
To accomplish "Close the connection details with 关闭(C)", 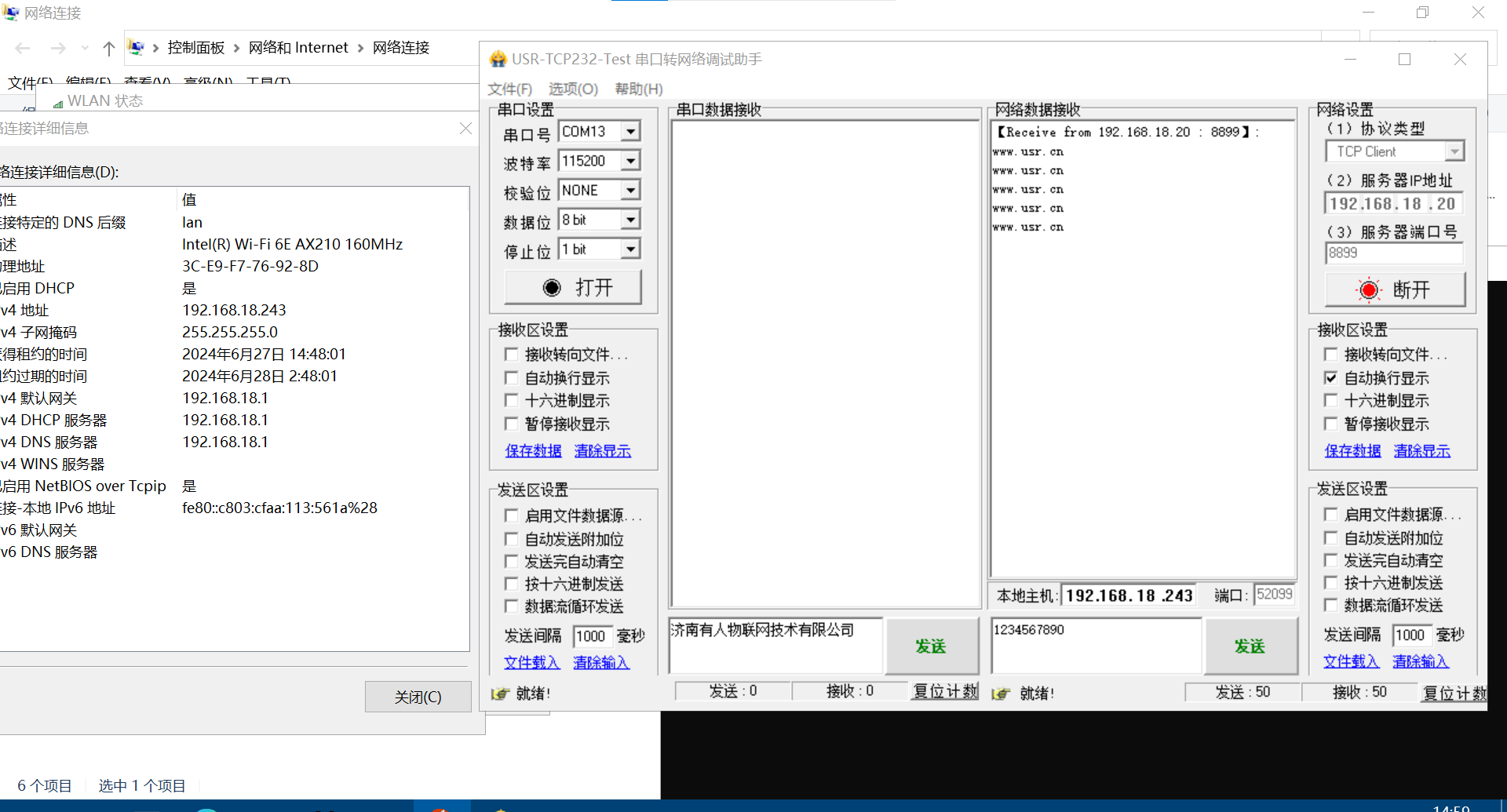I will click(x=418, y=697).
